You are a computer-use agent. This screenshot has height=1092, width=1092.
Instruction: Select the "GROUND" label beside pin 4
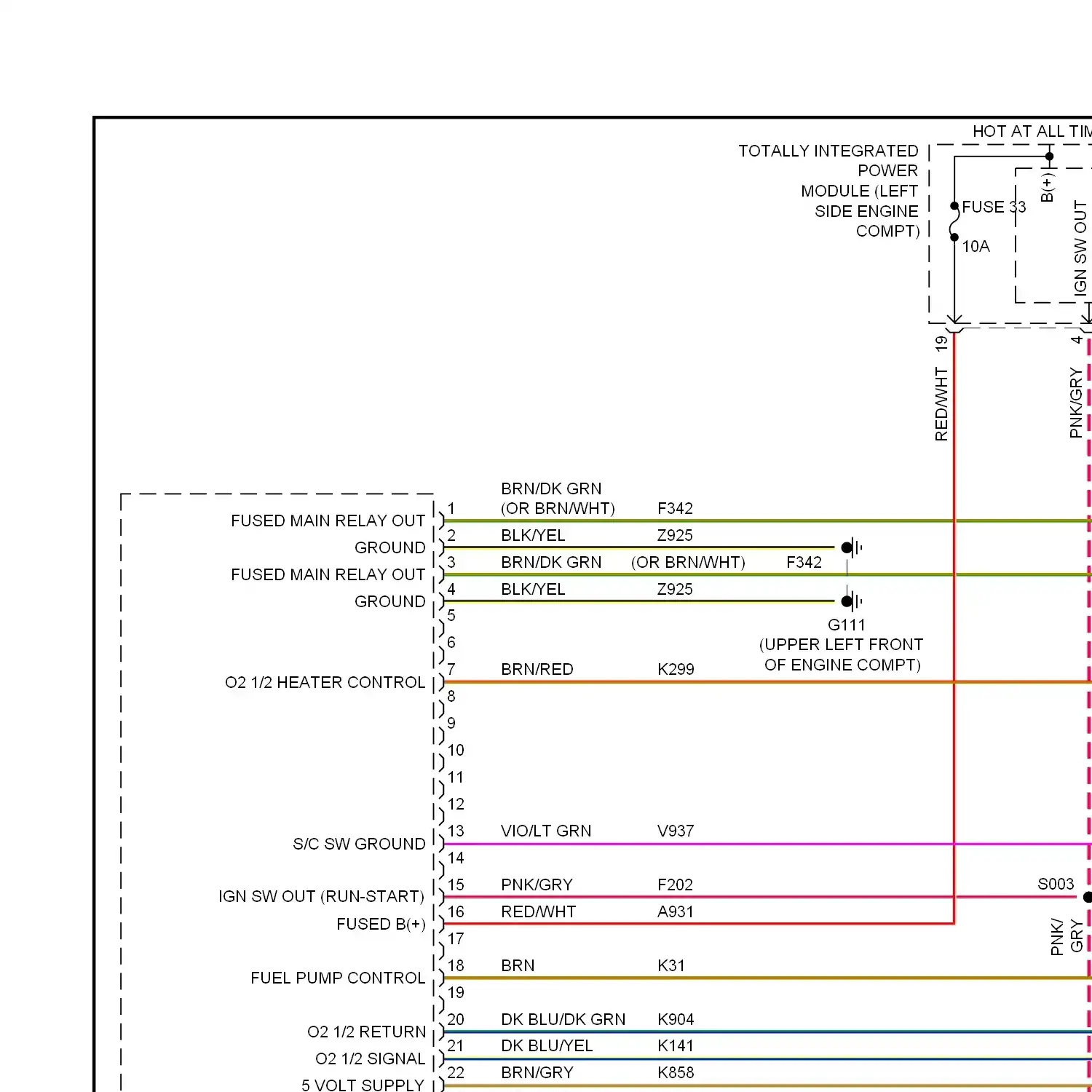[x=390, y=602]
